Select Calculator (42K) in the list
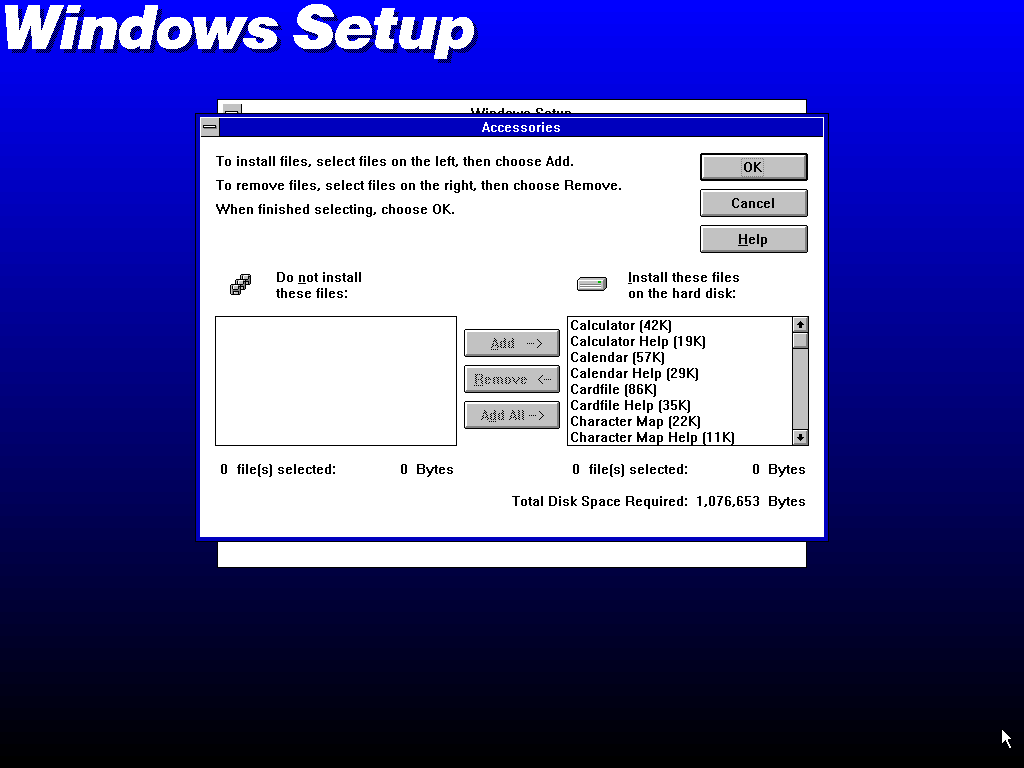This screenshot has height=768, width=1024. [x=679, y=325]
